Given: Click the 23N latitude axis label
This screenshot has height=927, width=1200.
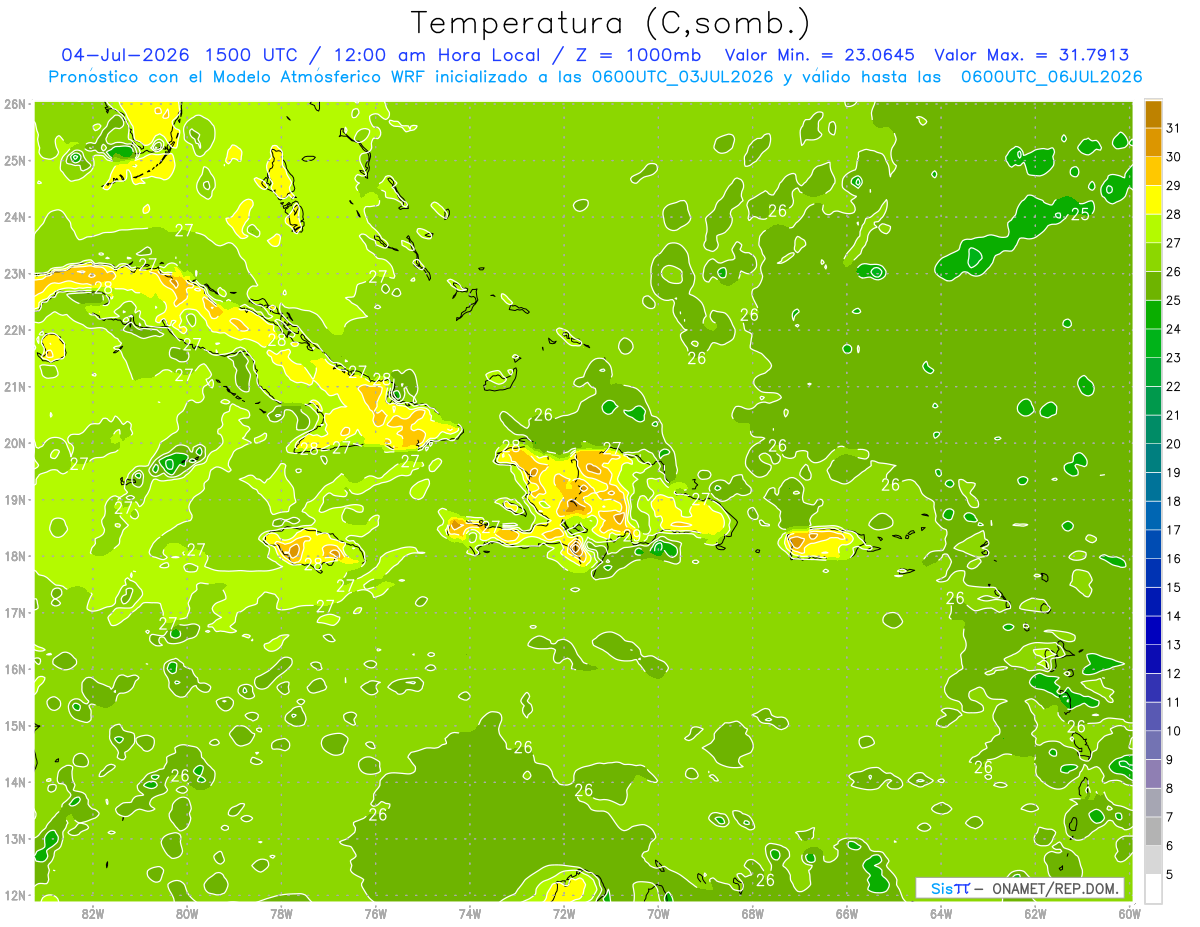Looking at the screenshot, I should click(14, 273).
